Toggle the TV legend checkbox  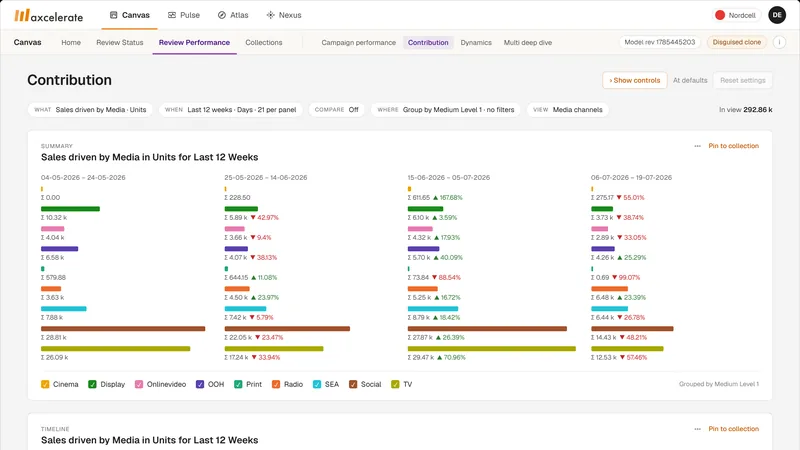[x=395, y=384]
